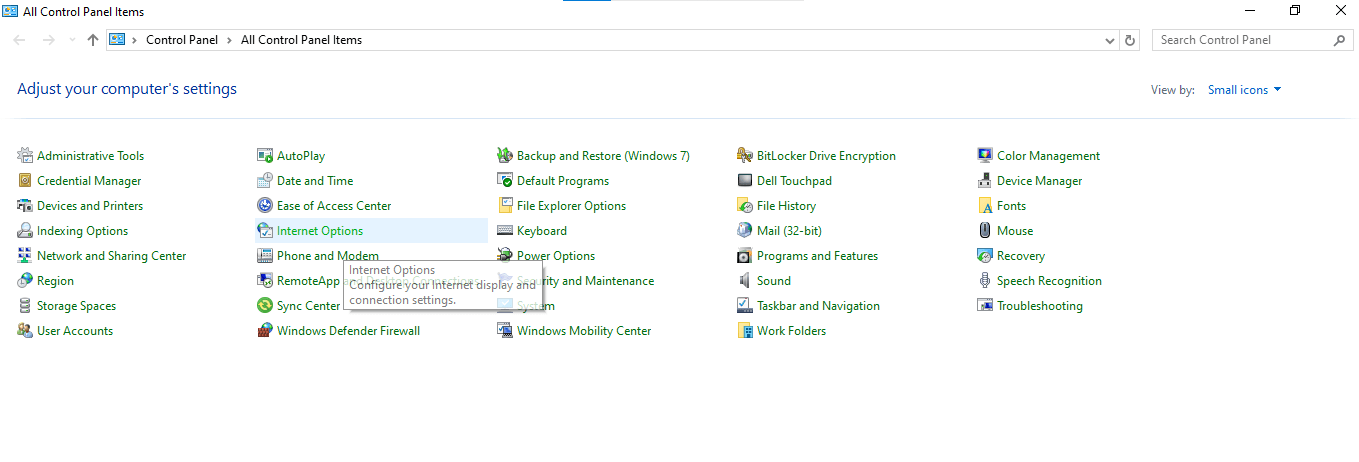Open the Recovery link

pos(1021,256)
